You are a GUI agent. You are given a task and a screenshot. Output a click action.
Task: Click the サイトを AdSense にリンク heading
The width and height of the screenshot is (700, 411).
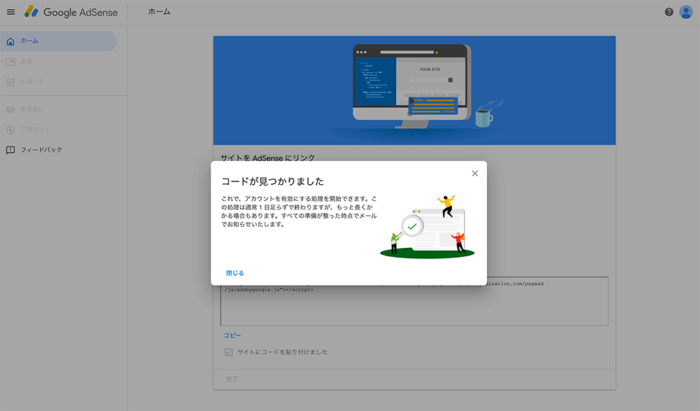(x=268, y=158)
